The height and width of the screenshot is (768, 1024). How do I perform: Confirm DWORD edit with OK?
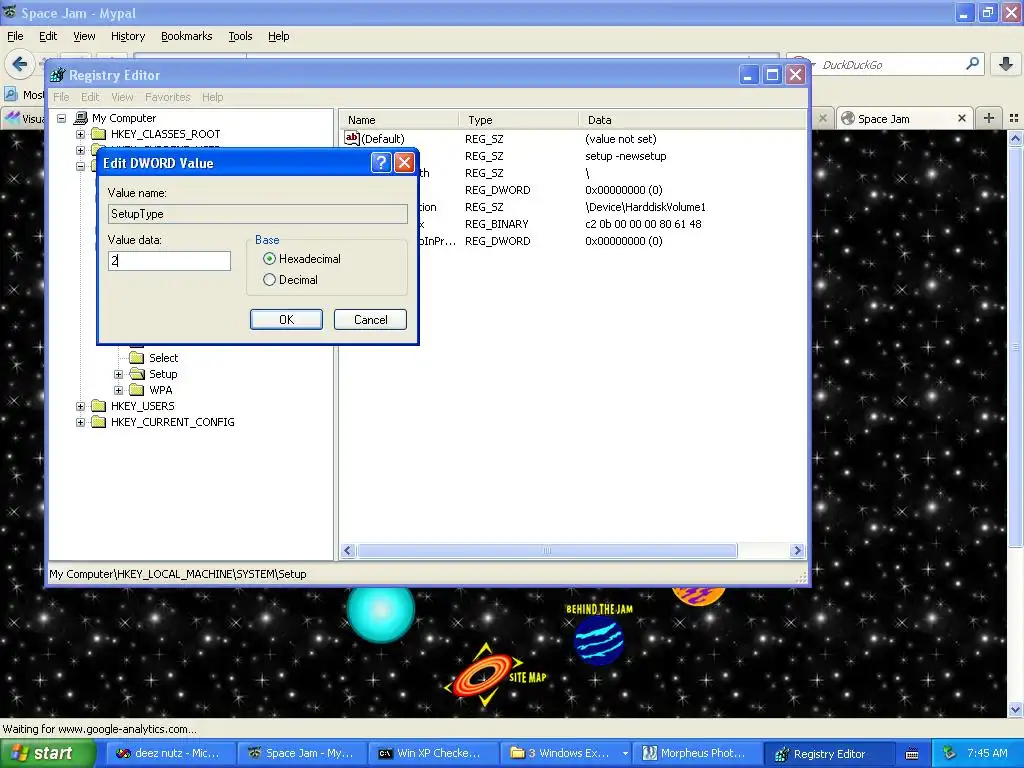[286, 319]
